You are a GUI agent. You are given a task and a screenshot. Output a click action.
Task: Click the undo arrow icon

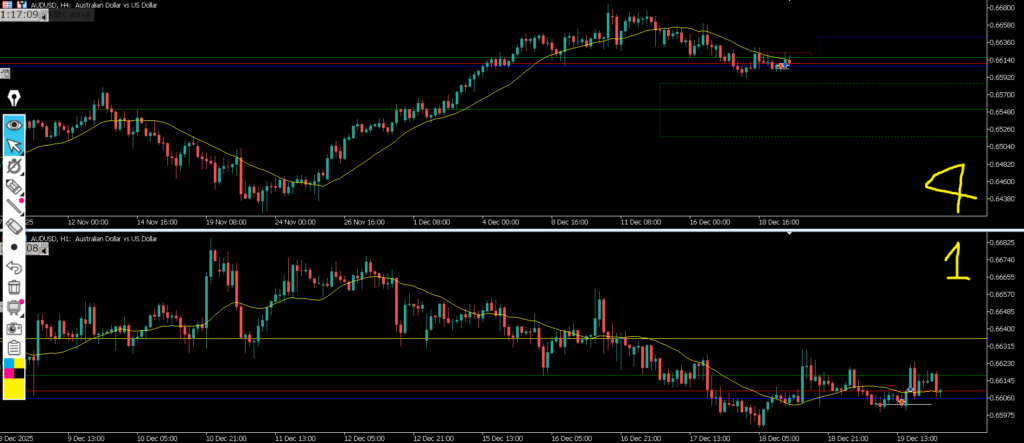[x=14, y=267]
